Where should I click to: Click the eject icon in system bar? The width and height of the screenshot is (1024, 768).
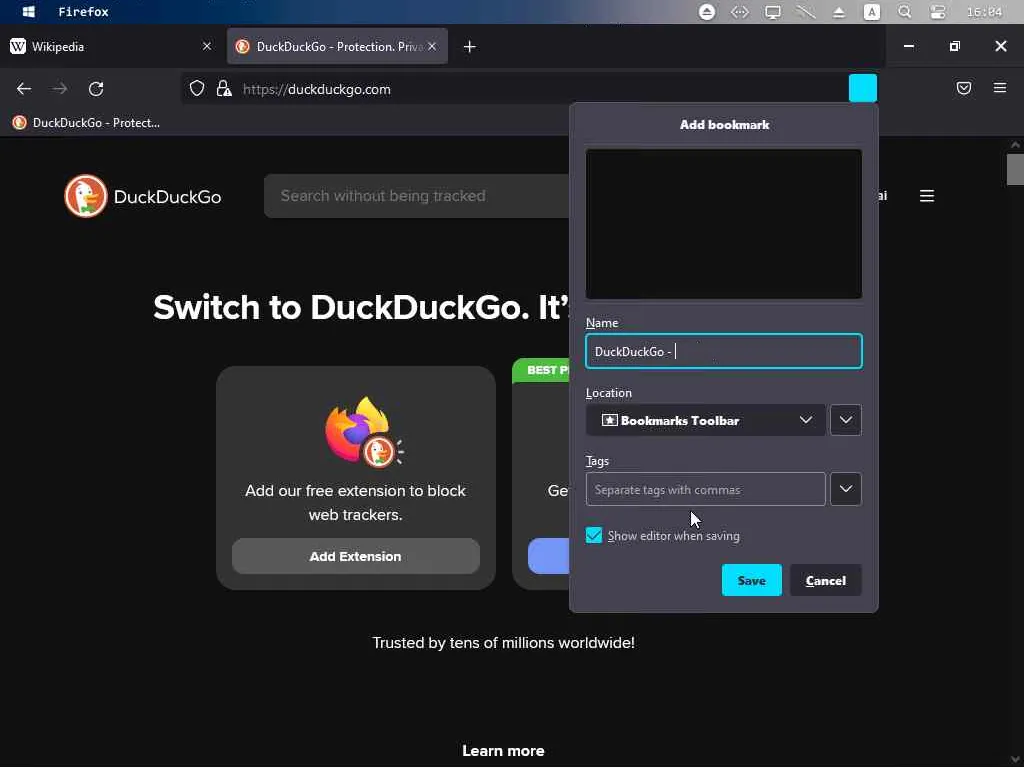click(x=839, y=12)
